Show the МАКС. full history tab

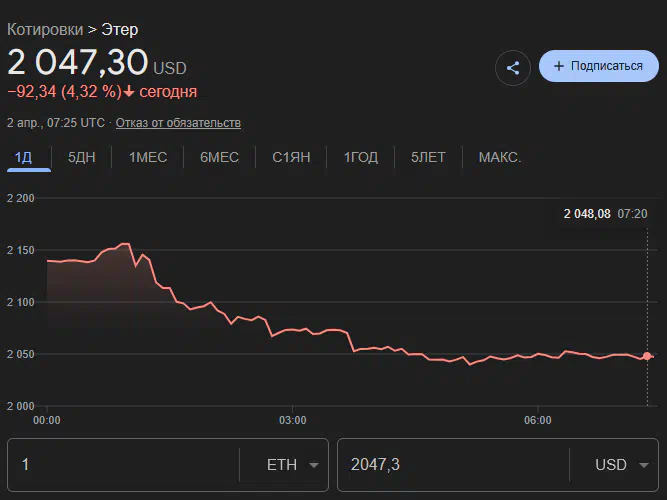(x=500, y=157)
